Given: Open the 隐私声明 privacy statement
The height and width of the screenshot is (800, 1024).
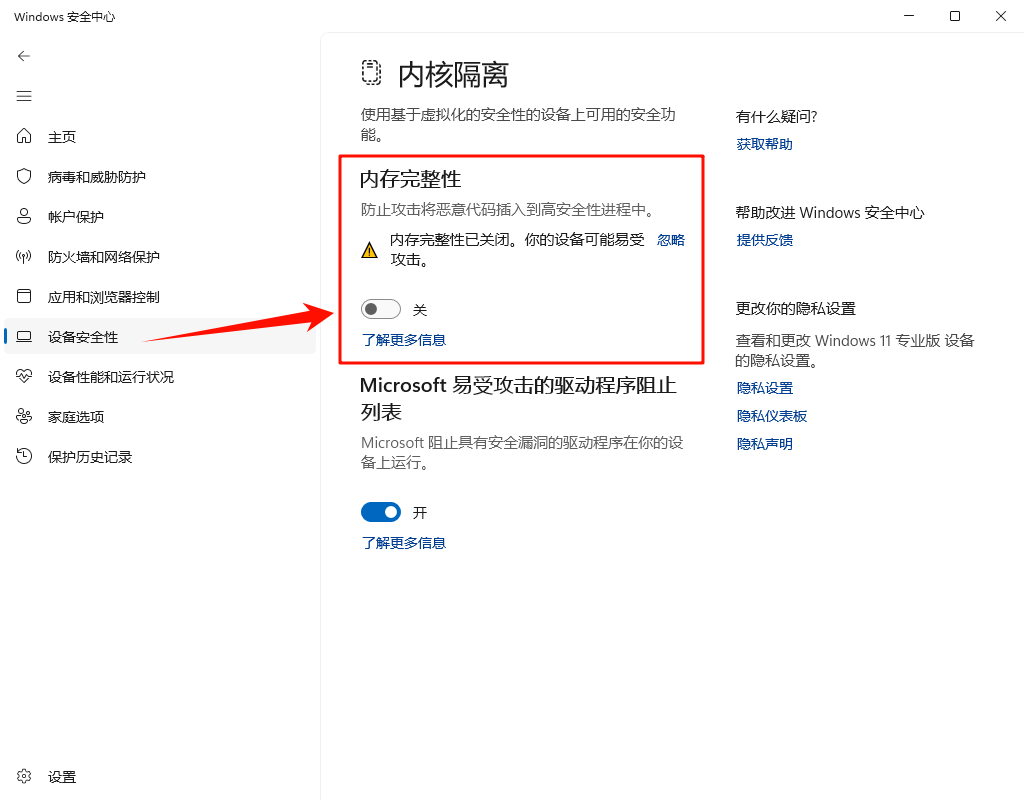Looking at the screenshot, I should coord(764,443).
